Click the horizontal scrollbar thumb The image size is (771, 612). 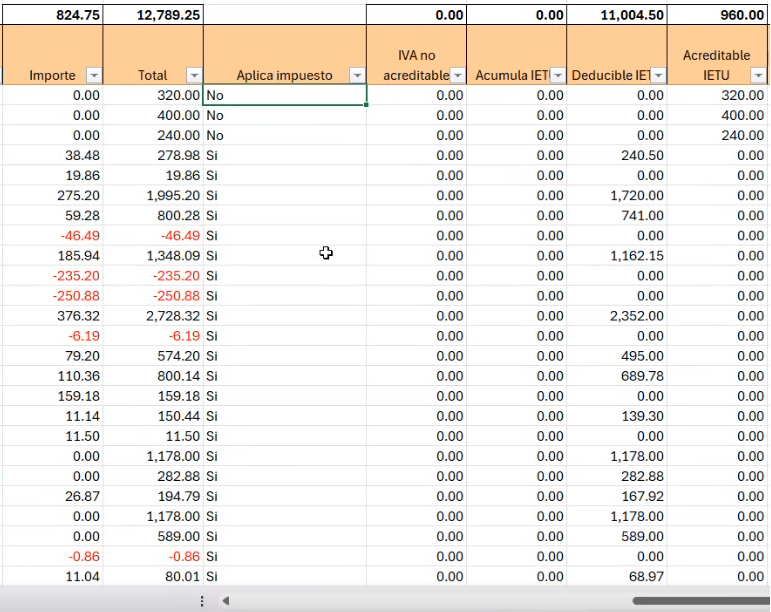[700, 601]
